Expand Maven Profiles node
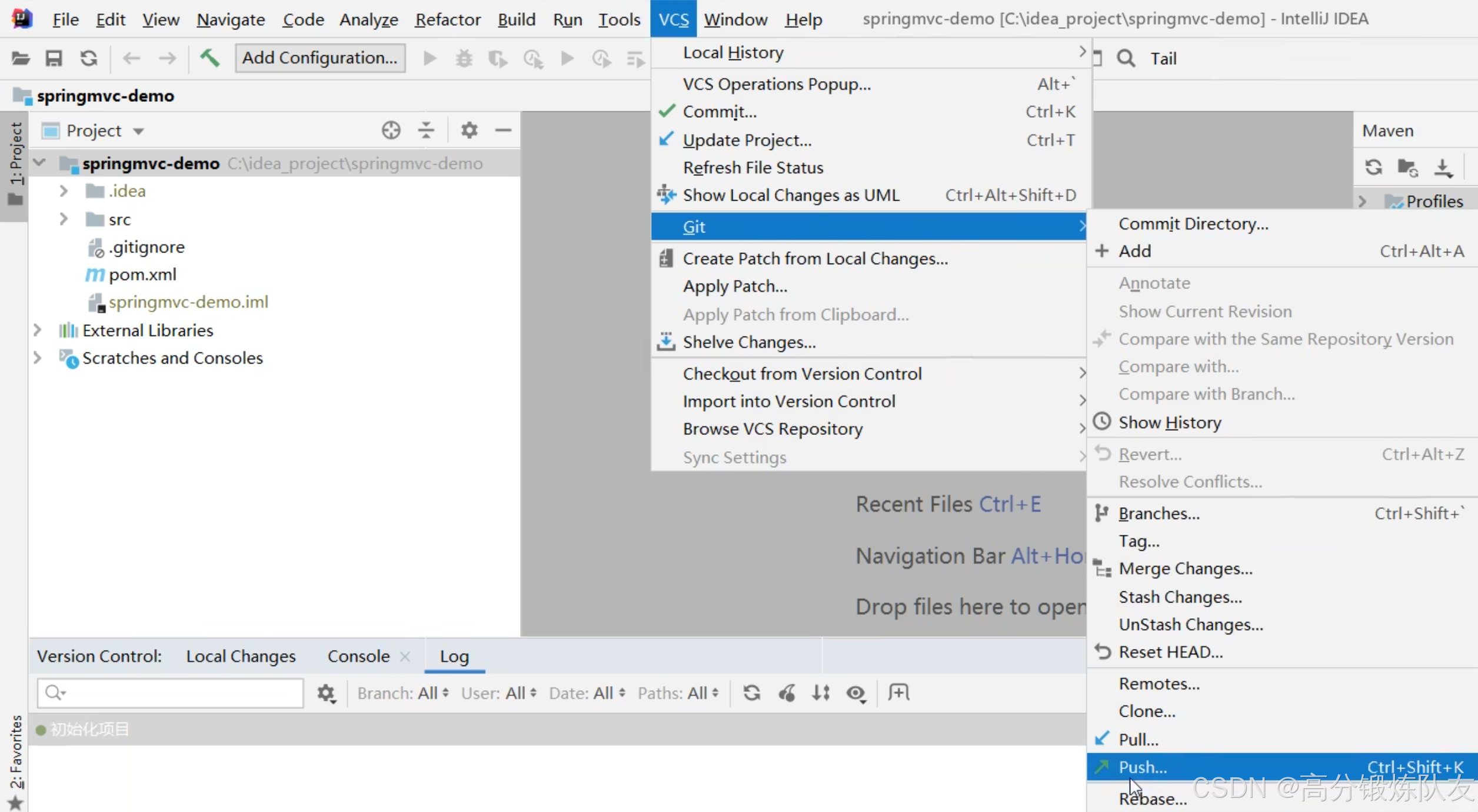1478x812 pixels. tap(1362, 201)
